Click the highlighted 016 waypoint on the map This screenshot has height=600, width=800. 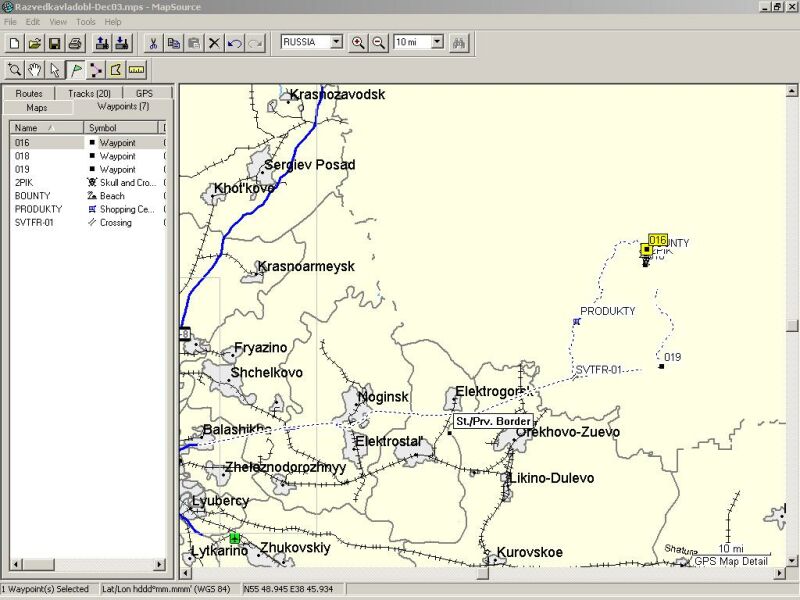point(647,249)
